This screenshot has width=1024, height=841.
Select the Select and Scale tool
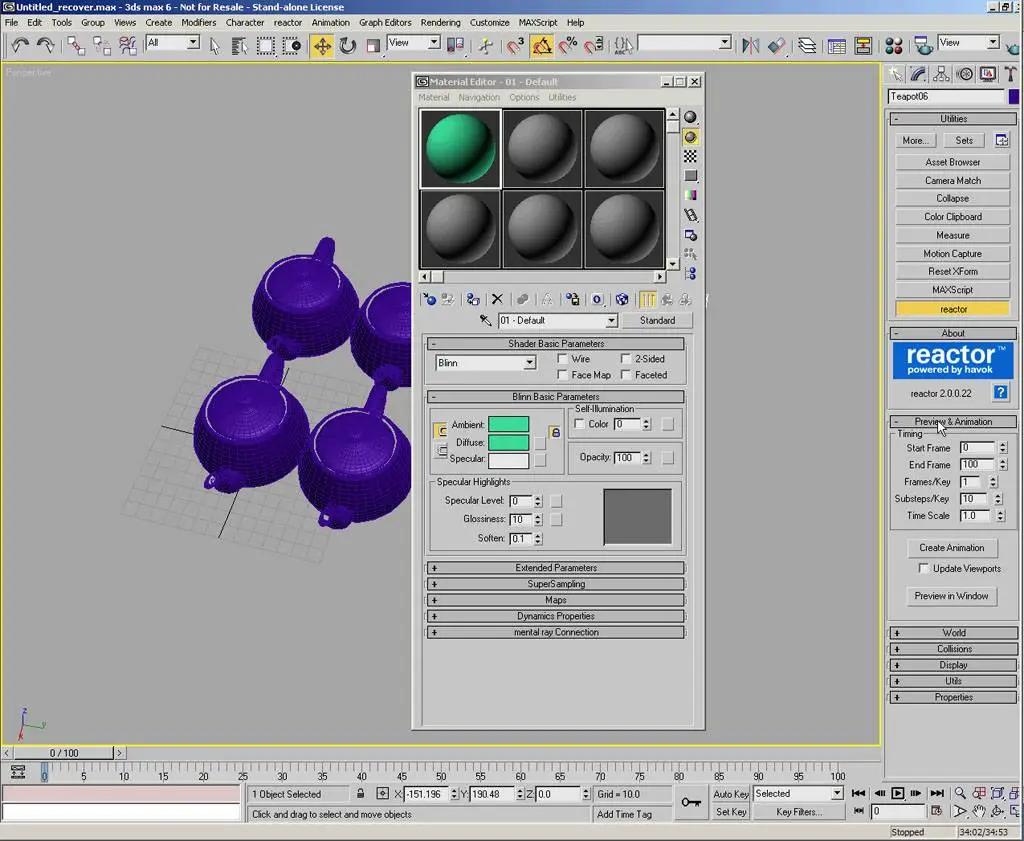click(x=373, y=46)
